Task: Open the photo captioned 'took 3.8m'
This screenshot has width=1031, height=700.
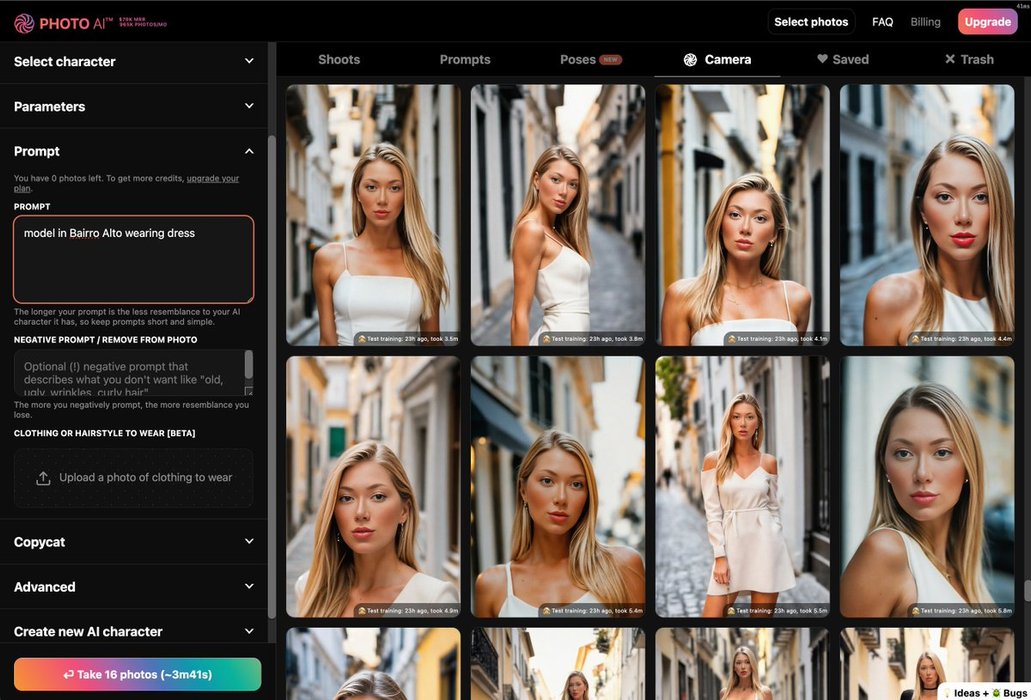Action: (558, 215)
